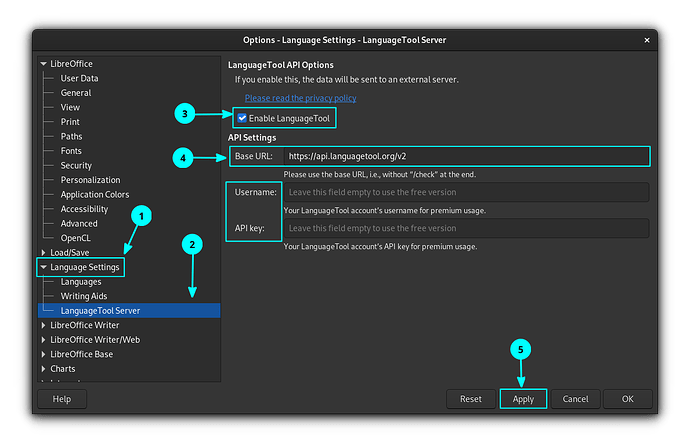Viewport: 690px width, 448px height.
Task: Select the LibreOffice Writer label
Action: pyautogui.click(x=84, y=325)
